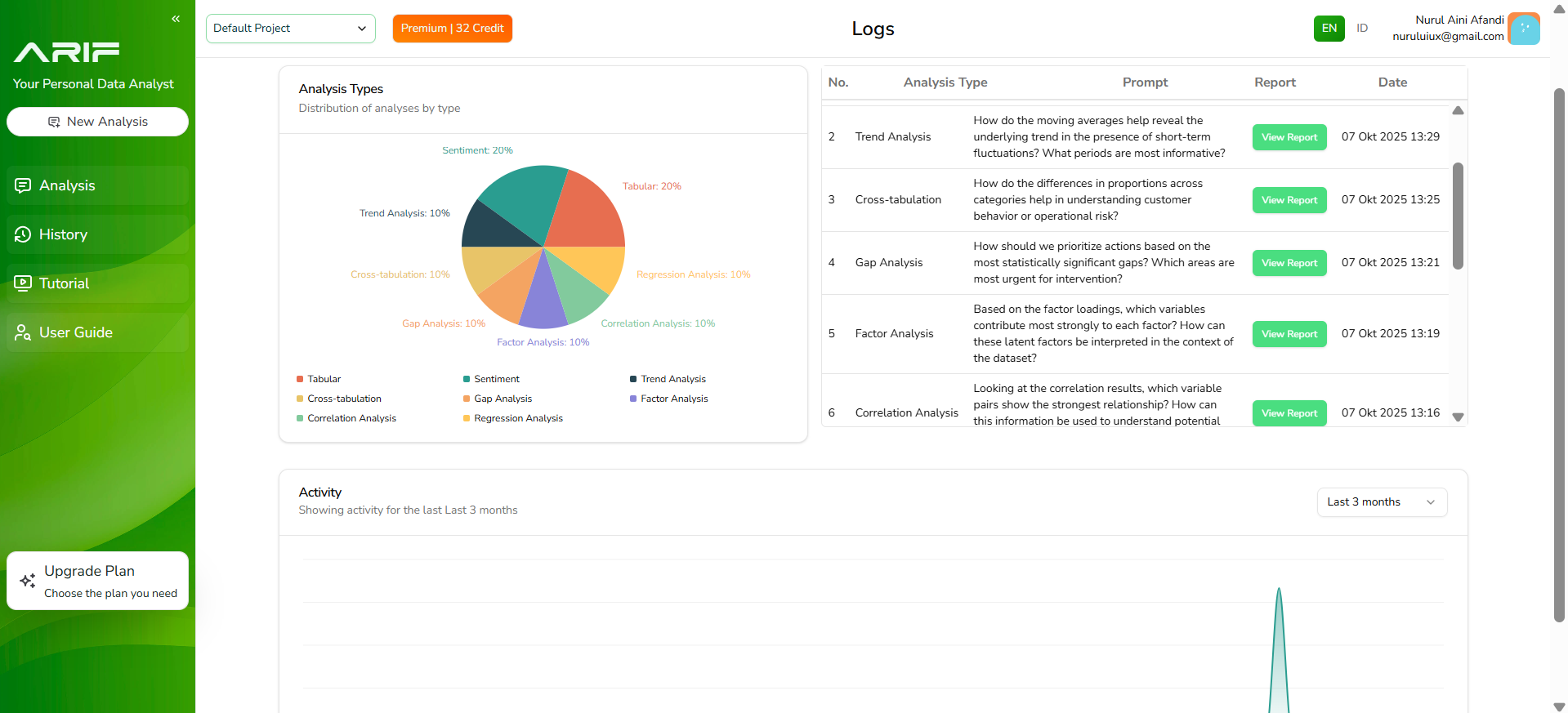
Task: Toggle Factor Analysis legend entry
Action: click(x=669, y=399)
